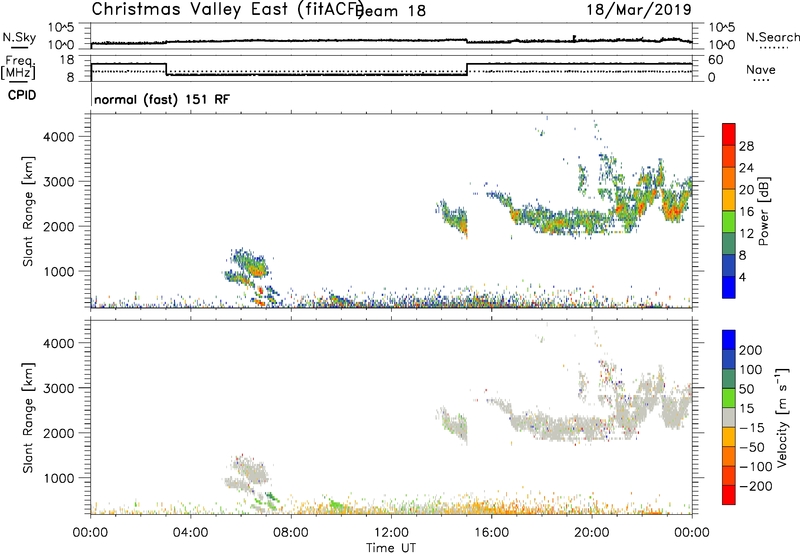The image size is (800, 554).
Task: Click the N.Sky legend label
Action: (x=19, y=37)
